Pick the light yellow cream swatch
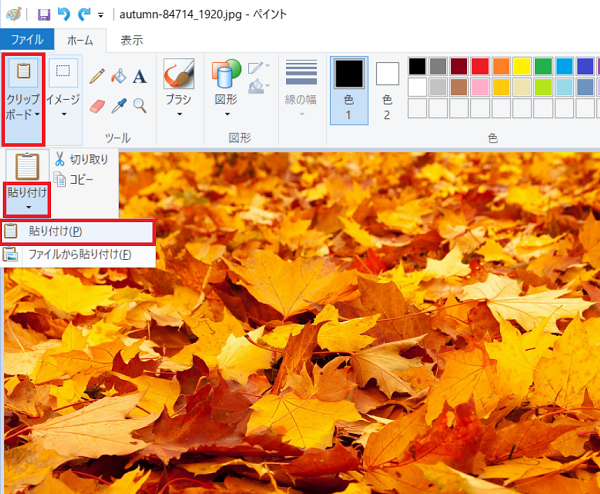The height and width of the screenshot is (494, 600). point(522,87)
